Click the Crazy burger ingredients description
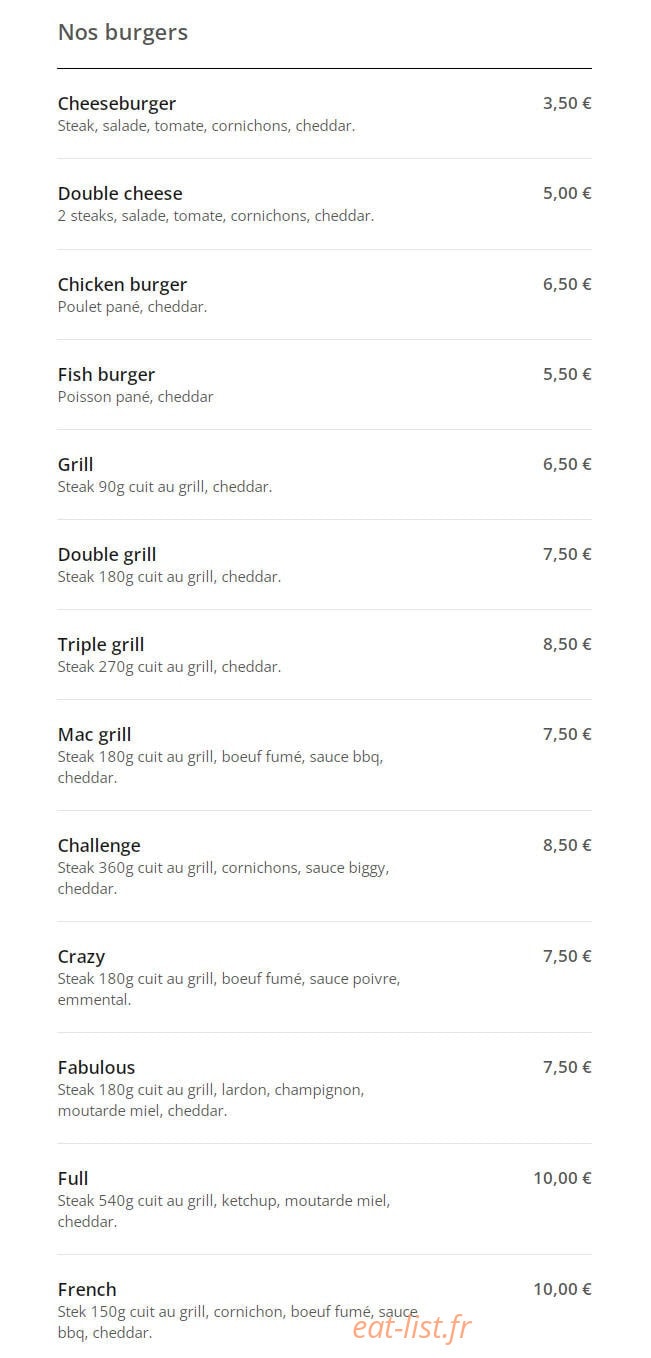The width and height of the screenshot is (651, 1358). coord(229,989)
